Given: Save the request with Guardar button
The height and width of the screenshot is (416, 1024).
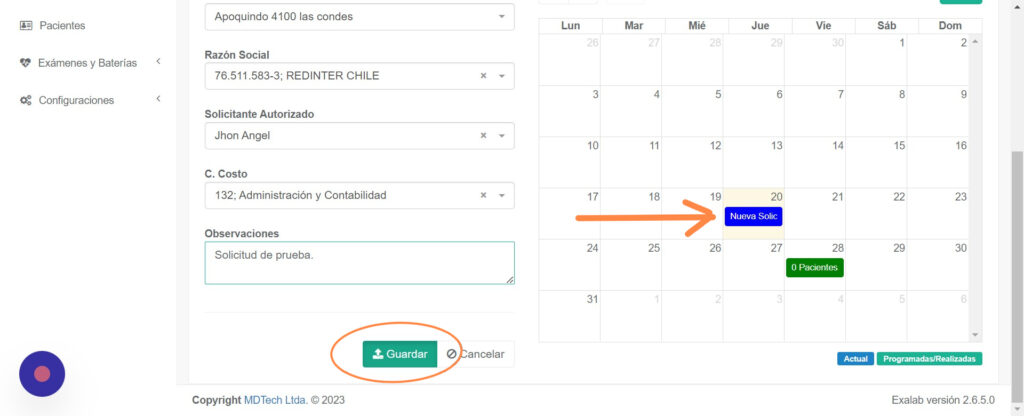Looking at the screenshot, I should [400, 354].
